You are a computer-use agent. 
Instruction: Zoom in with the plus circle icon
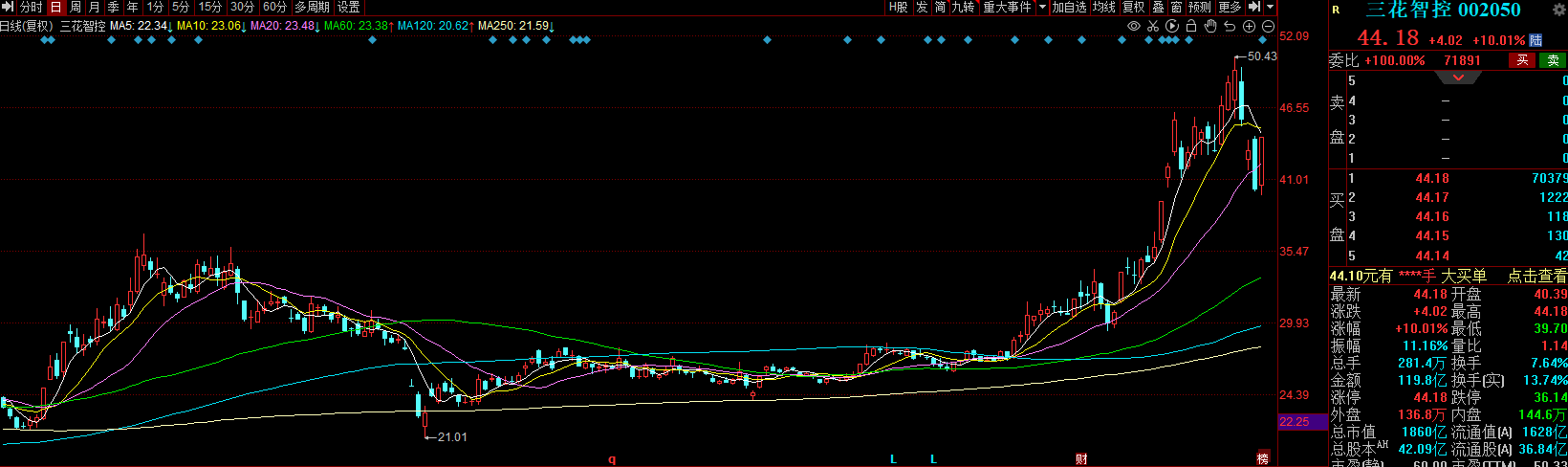[x=1249, y=27]
